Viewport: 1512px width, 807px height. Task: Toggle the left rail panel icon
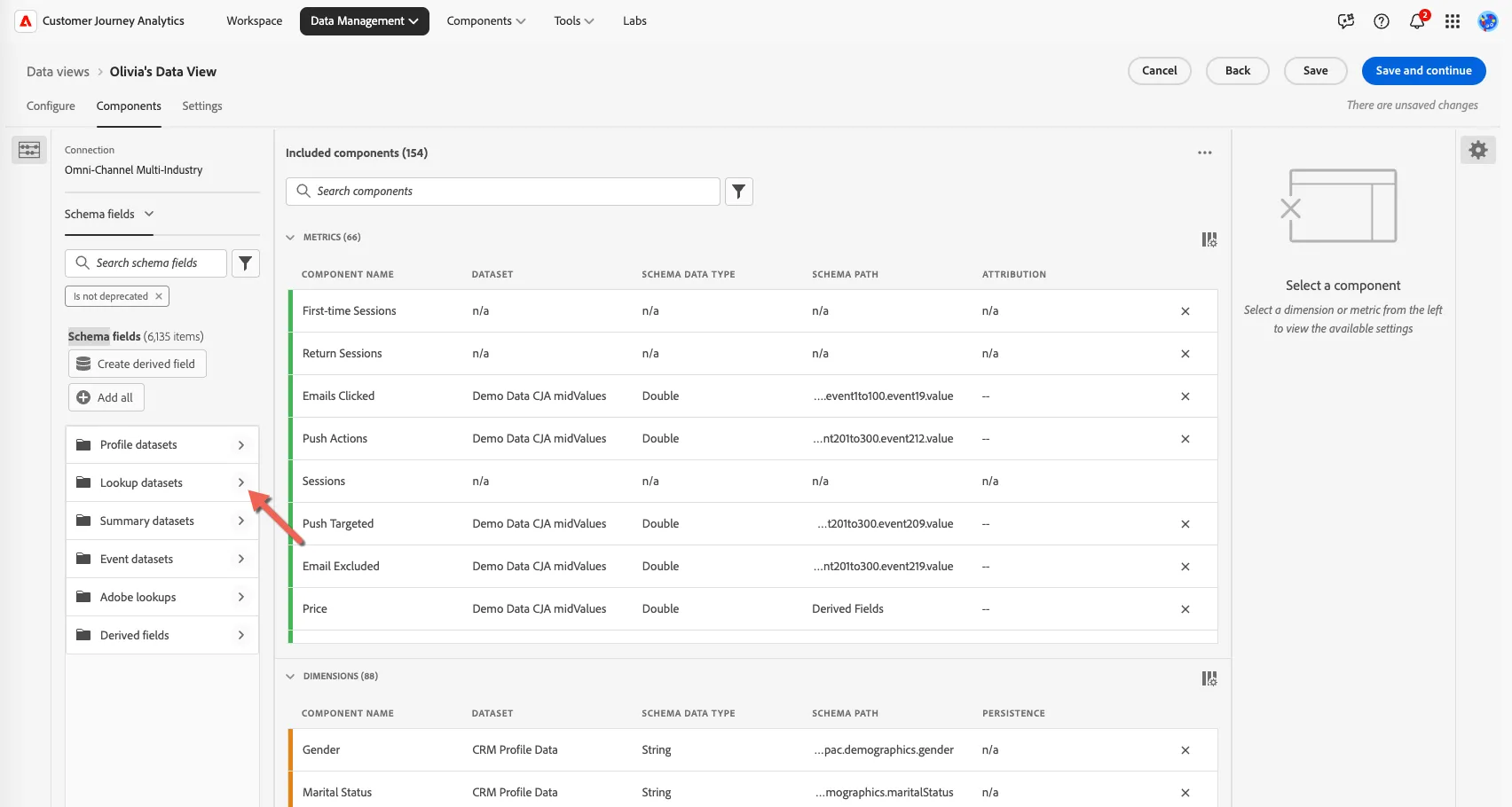[29, 150]
